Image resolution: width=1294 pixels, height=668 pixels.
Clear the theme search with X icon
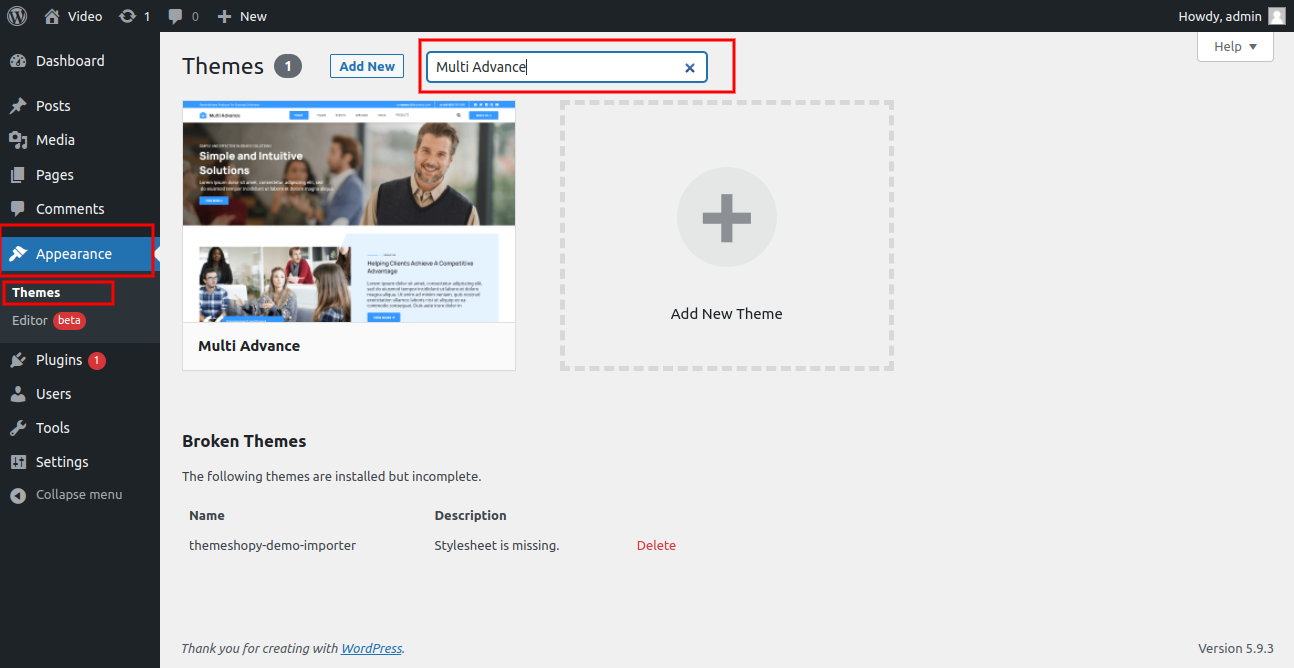(x=689, y=68)
